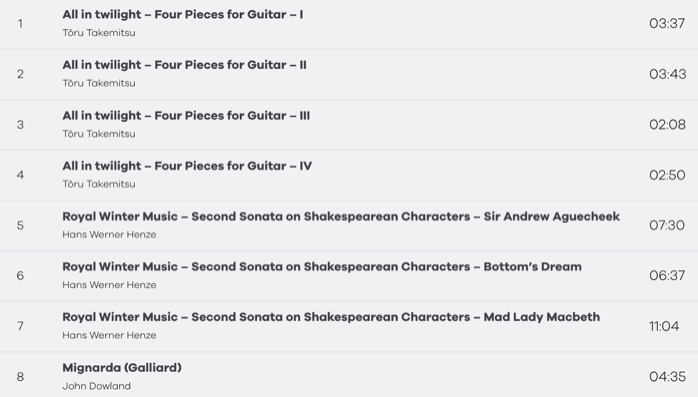Click the 11:04 duration
Screen dimensions: 698x397
[664, 326]
